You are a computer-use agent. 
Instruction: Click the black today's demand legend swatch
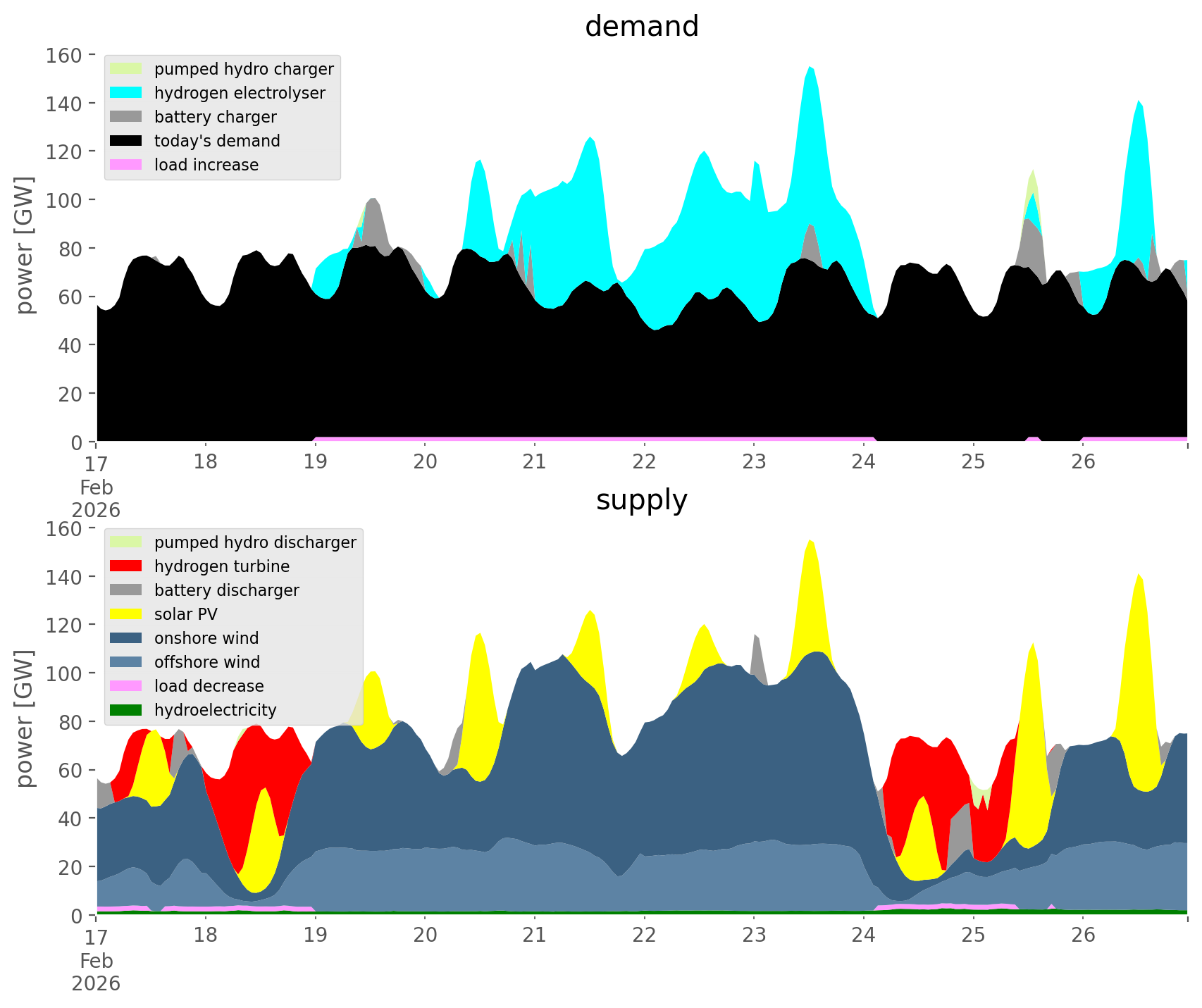coord(127,141)
